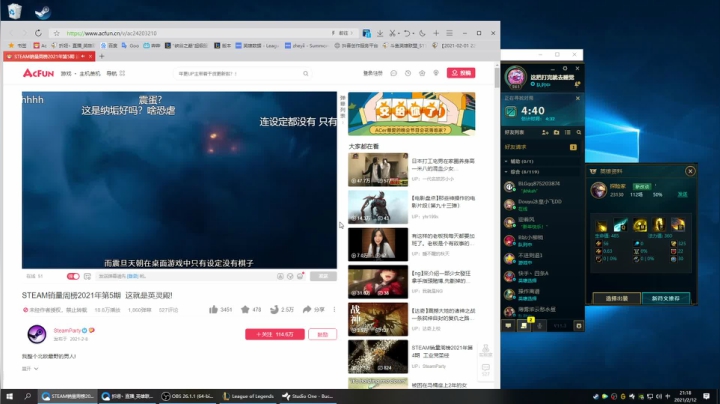Switch to Studio One in the taskbar
The height and width of the screenshot is (404, 720).
pos(308,396)
